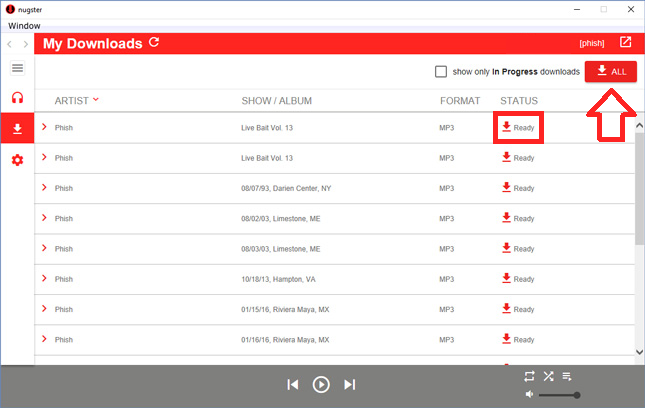
Task: Open the [phish] account link
Action: (x=592, y=43)
